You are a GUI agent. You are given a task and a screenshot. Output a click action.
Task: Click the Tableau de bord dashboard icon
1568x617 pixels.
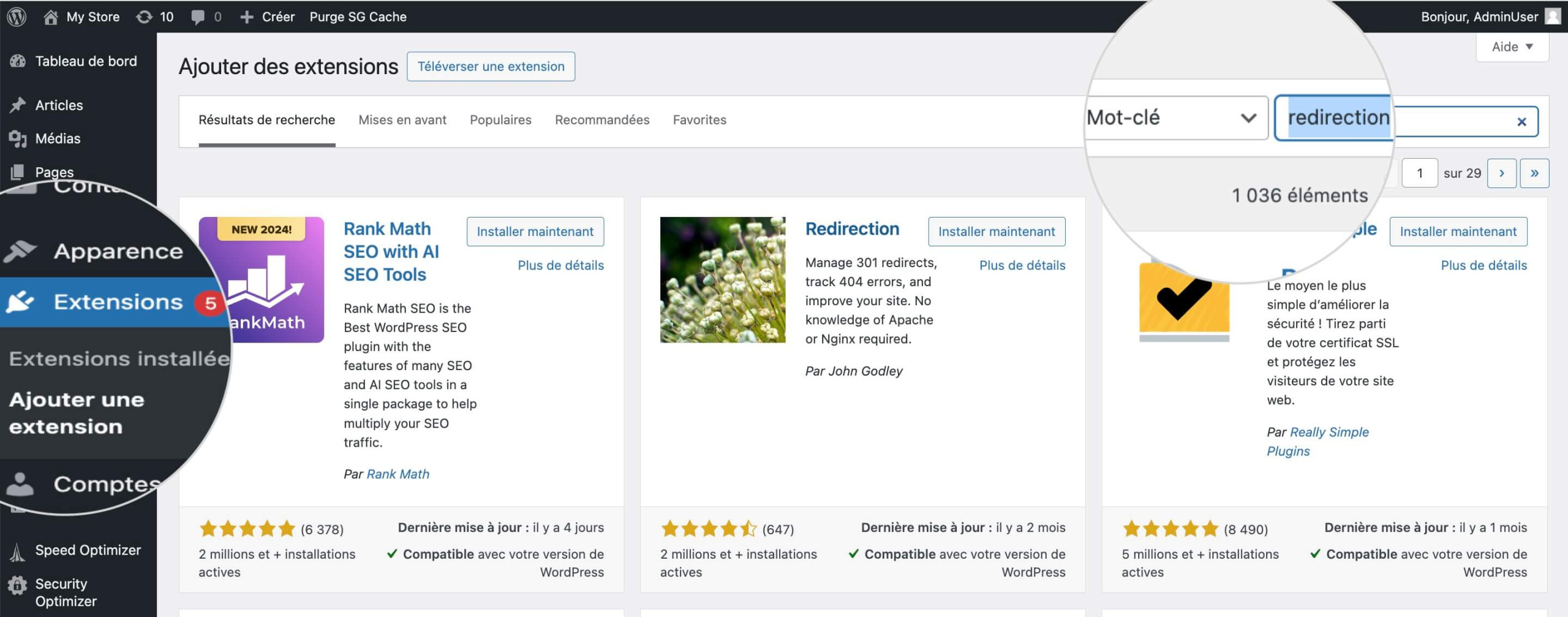pos(18,61)
